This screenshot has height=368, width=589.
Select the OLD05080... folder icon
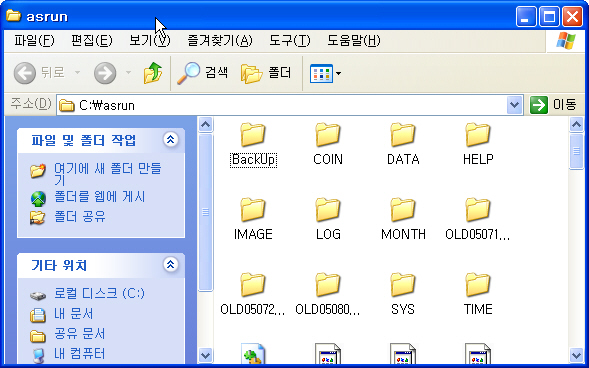point(328,285)
